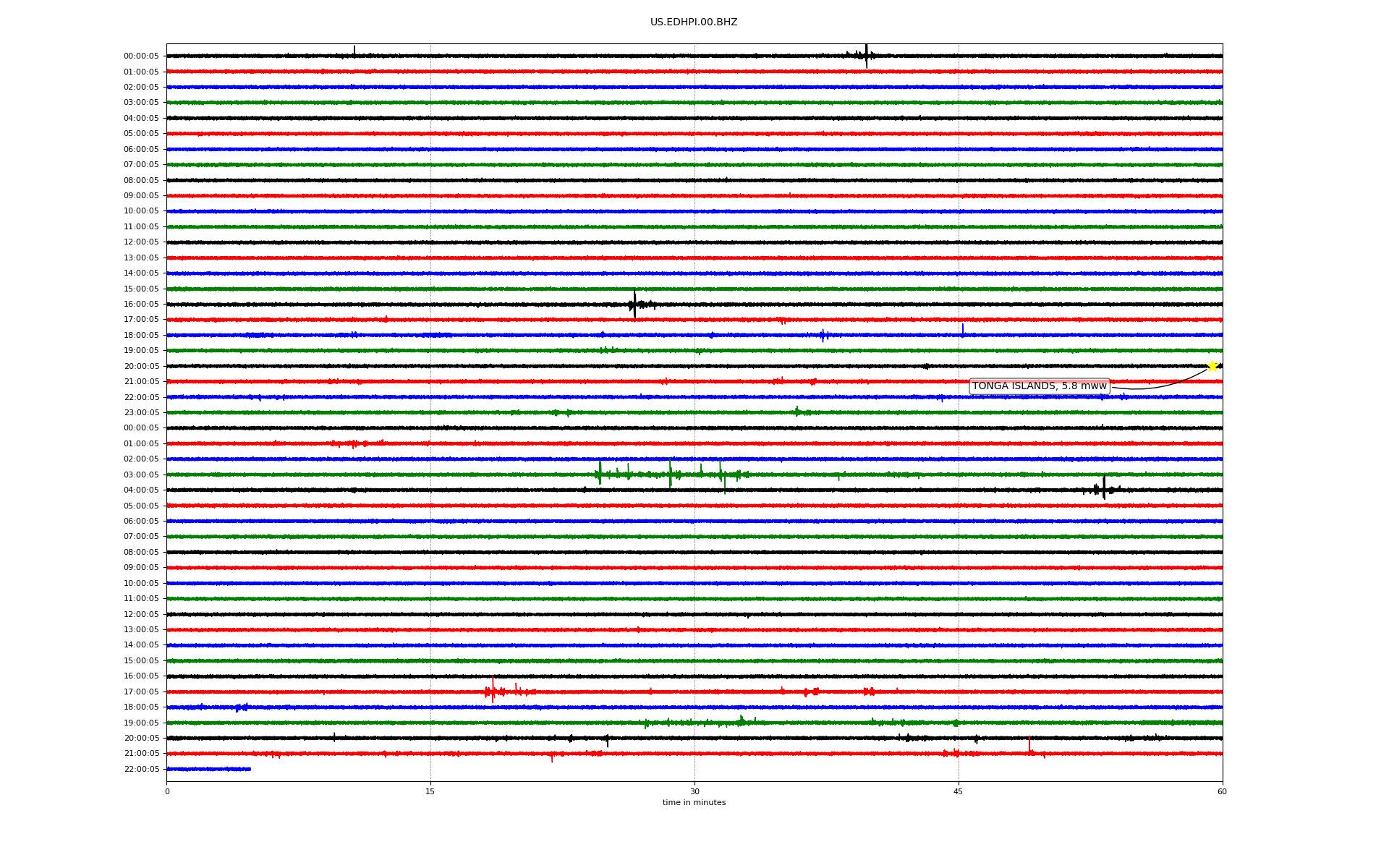Click the US.EDHPI.00.BHZ plot title
1389x868 pixels.
(x=694, y=22)
